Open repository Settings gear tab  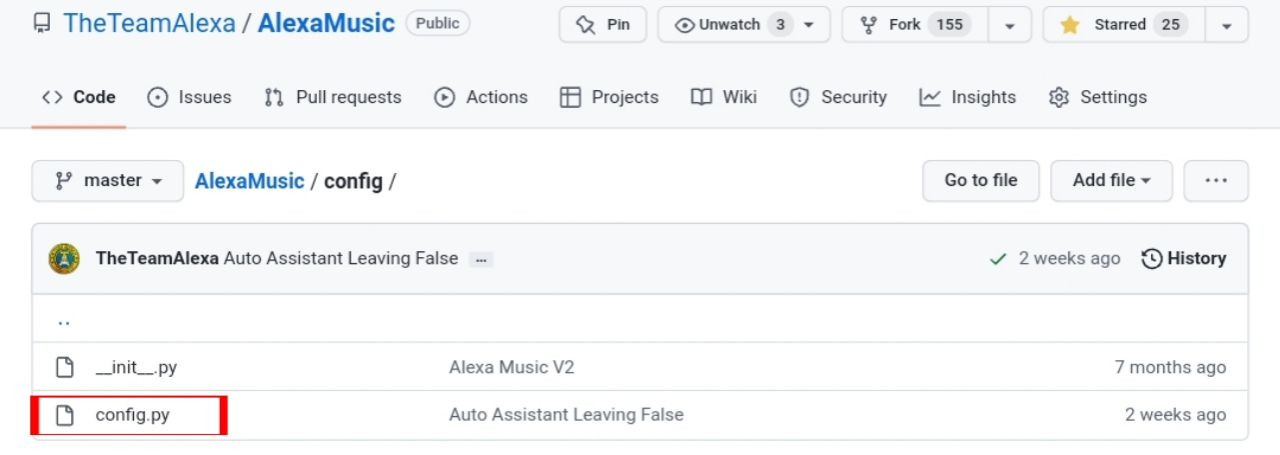coord(1097,97)
